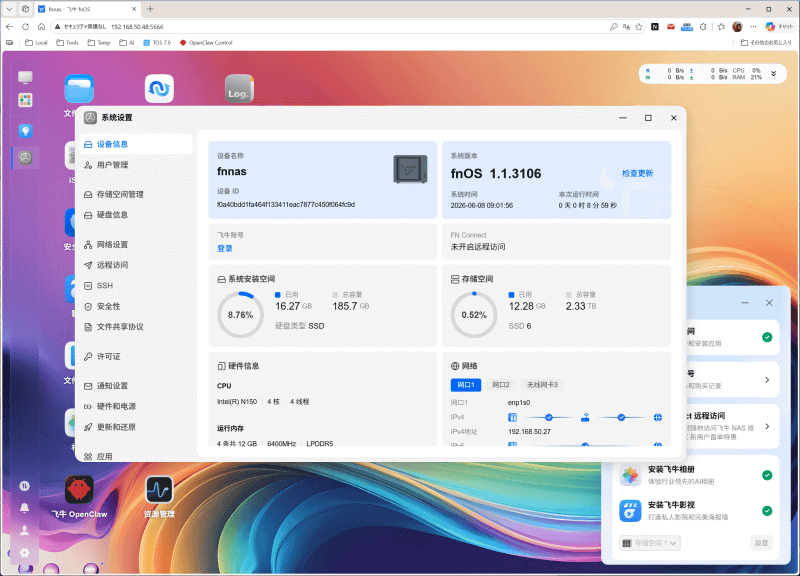
Task: Click the green check next to 安装飞牛相册
Action: pos(767,475)
